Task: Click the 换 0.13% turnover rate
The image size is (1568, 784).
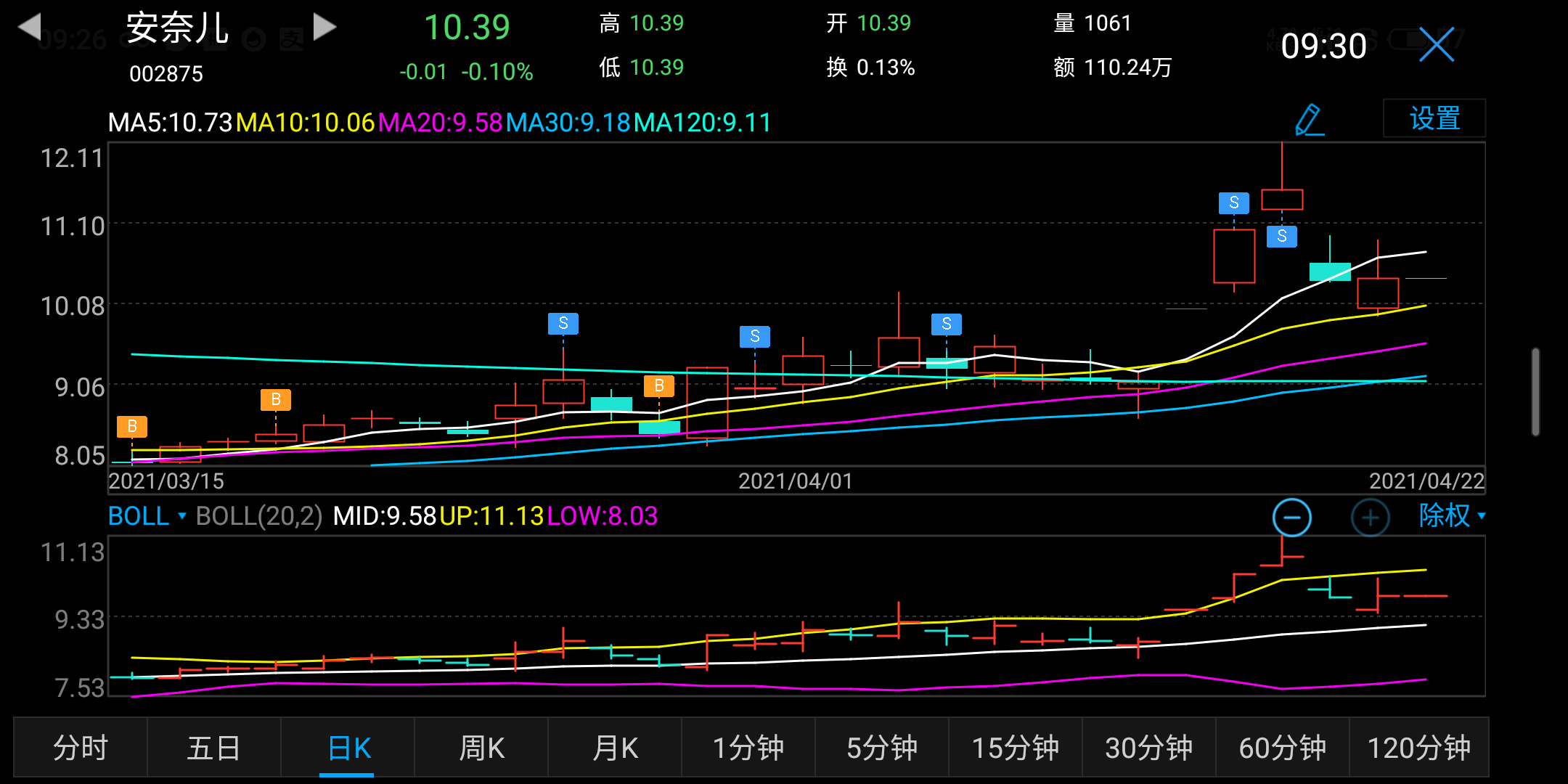Action: click(x=870, y=68)
